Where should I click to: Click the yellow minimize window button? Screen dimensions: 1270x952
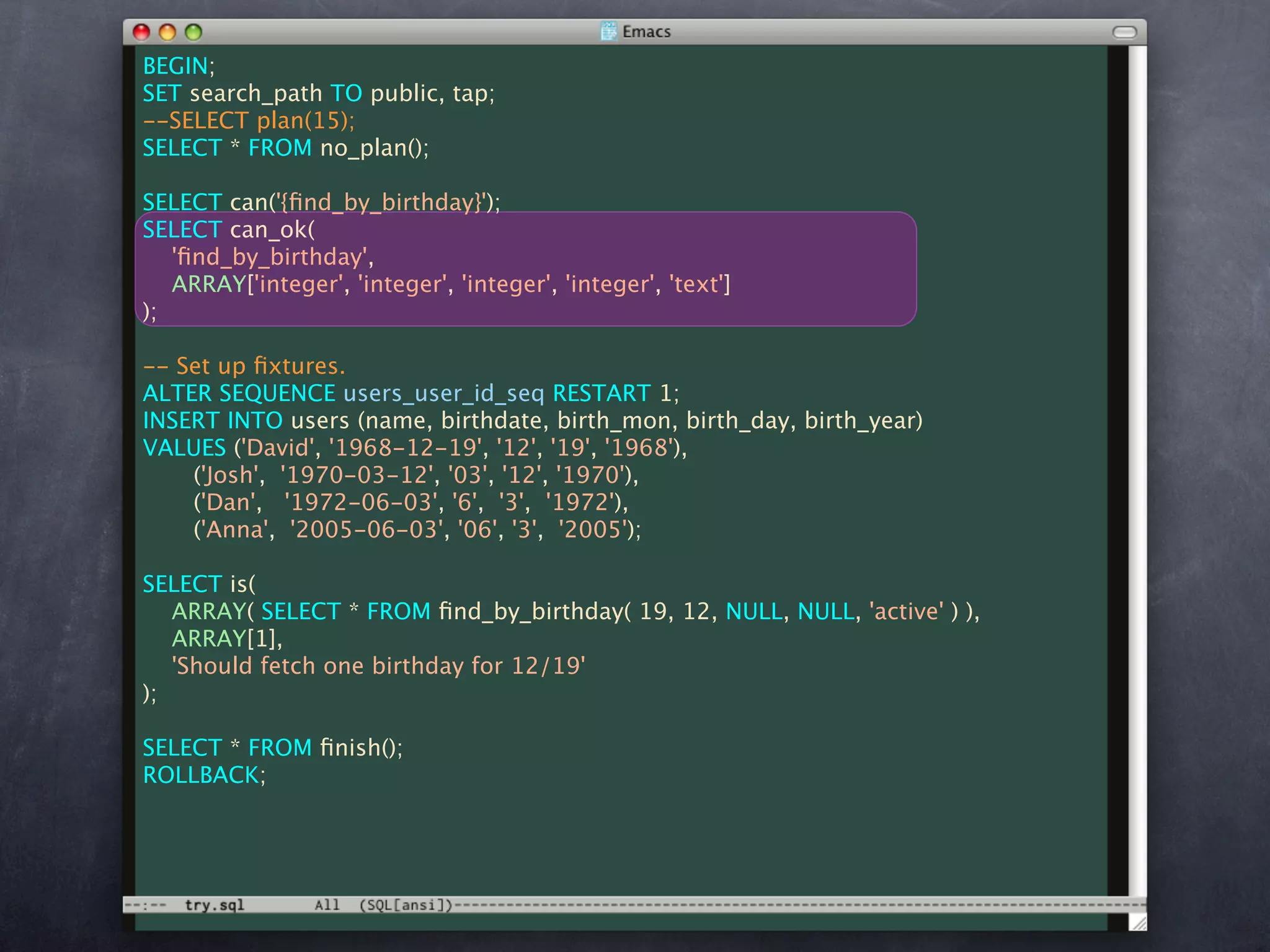pyautogui.click(x=167, y=32)
